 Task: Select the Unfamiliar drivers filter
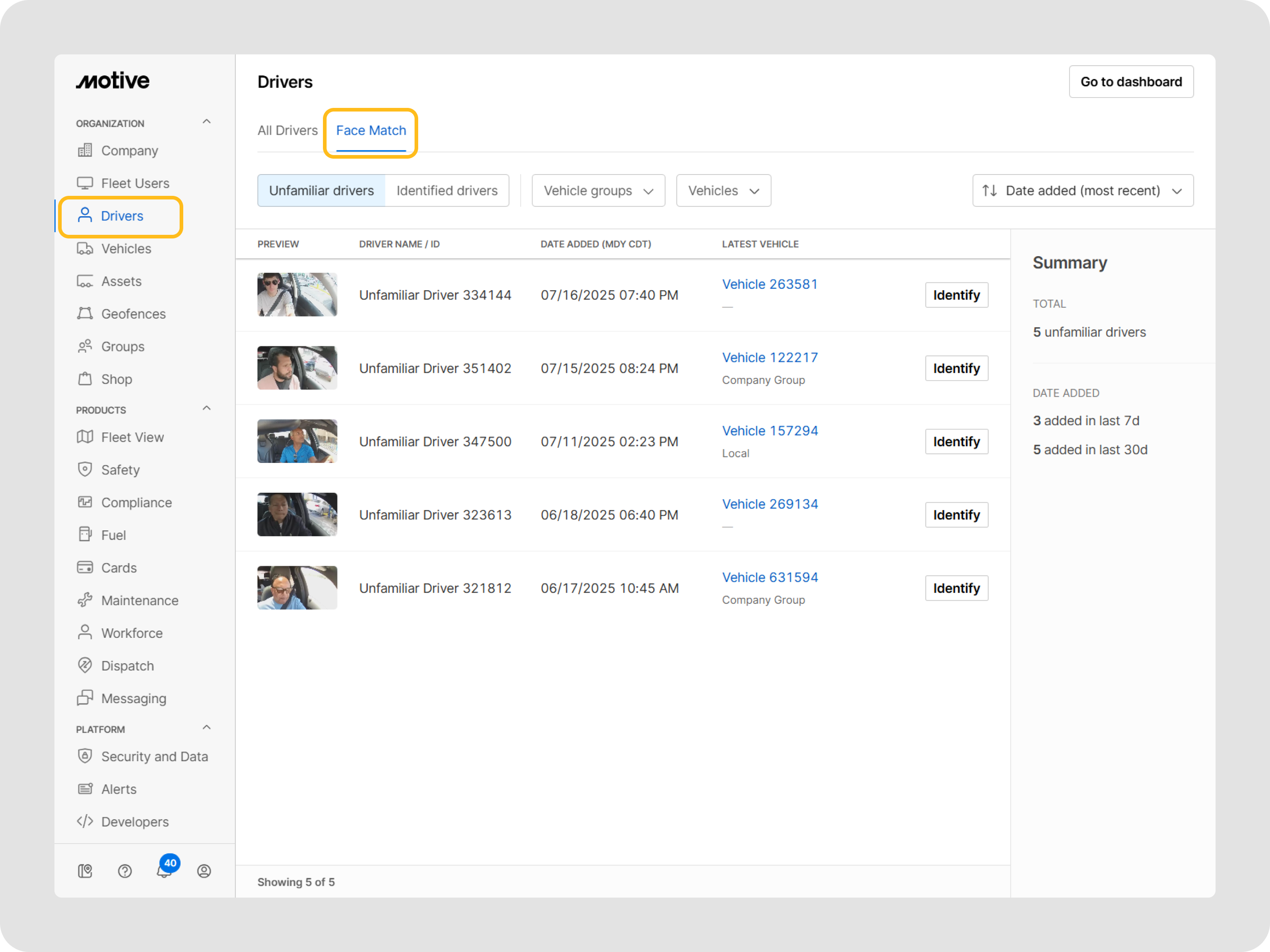[321, 190]
